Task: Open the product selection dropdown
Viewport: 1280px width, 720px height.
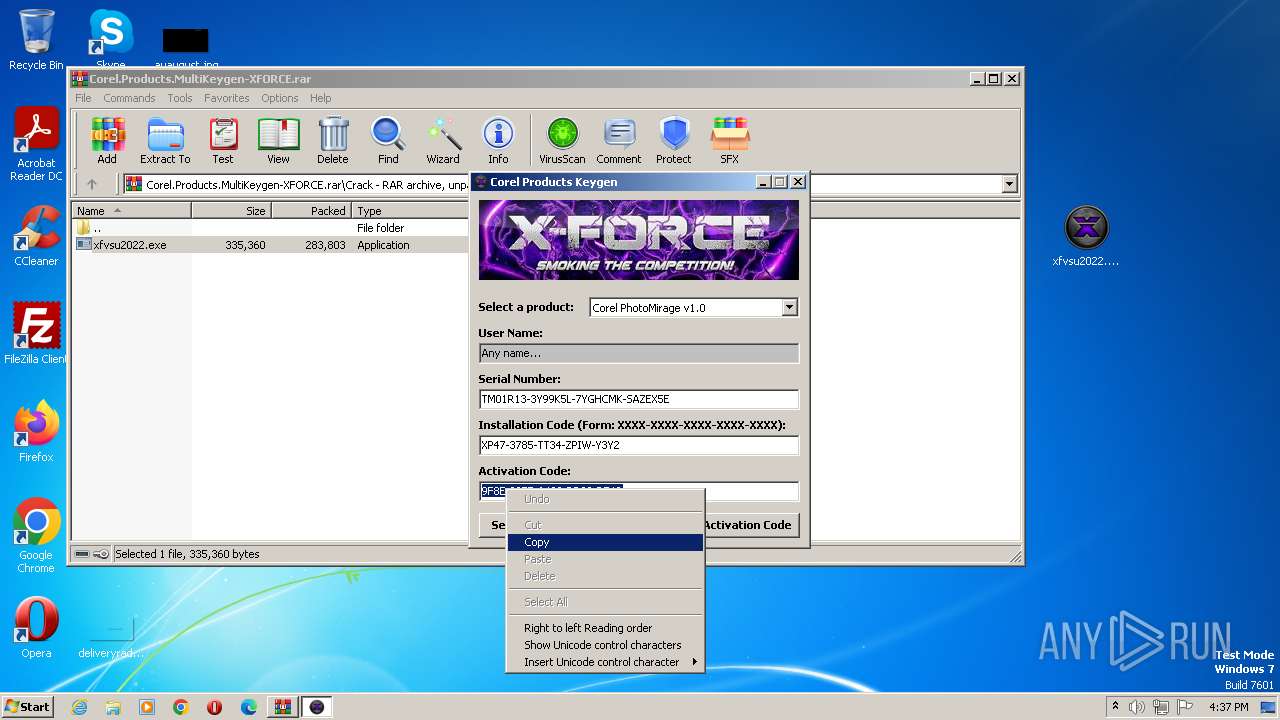Action: 789,307
